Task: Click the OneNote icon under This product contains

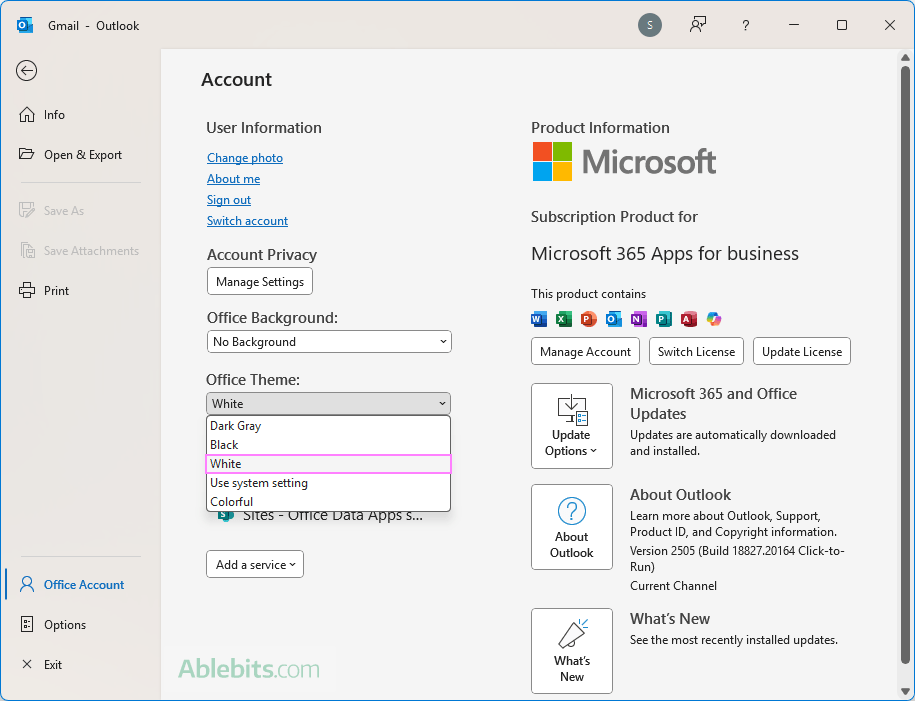Action: click(x=639, y=319)
